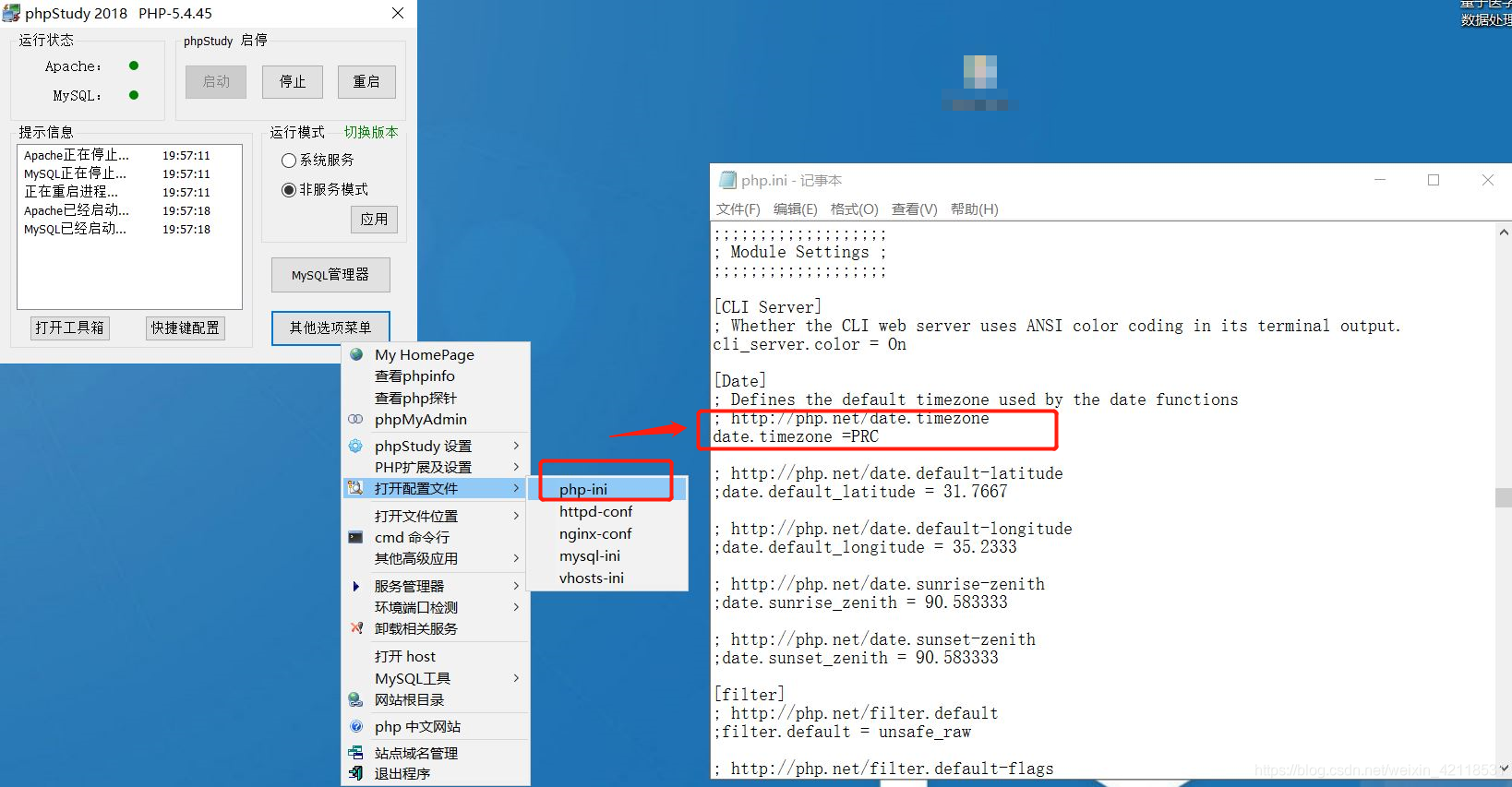Click 打开工具箱 button
This screenshot has height=787, width=1512.
pos(70,328)
